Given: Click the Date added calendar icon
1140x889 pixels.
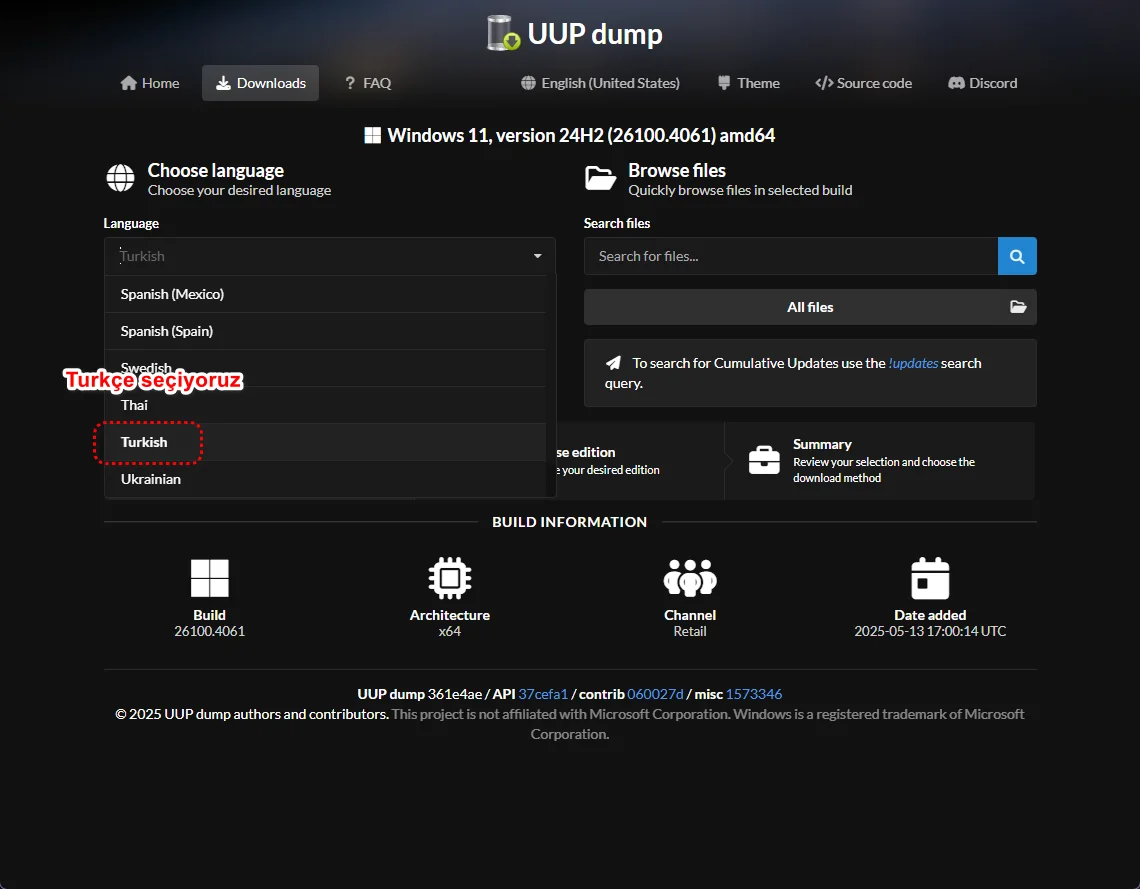Looking at the screenshot, I should (x=930, y=578).
